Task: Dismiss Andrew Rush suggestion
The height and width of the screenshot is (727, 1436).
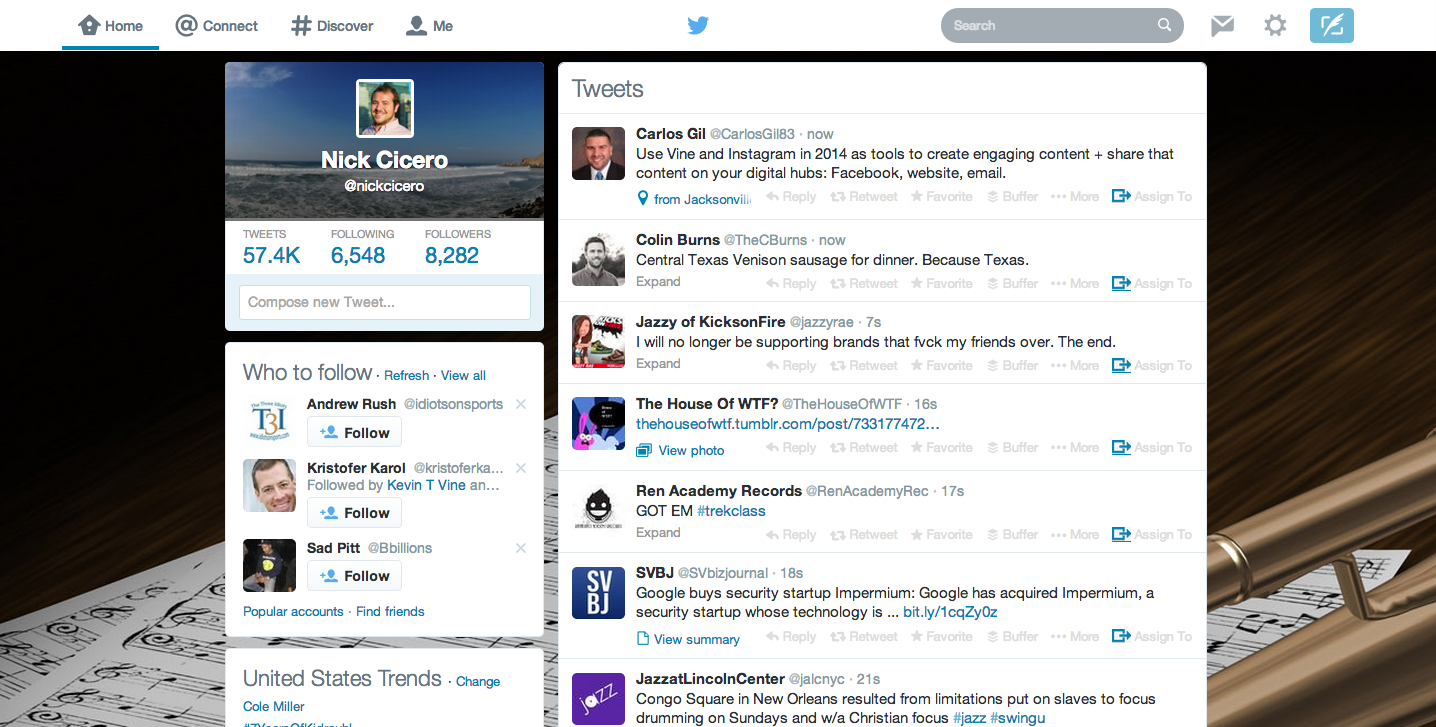Action: pyautogui.click(x=520, y=404)
